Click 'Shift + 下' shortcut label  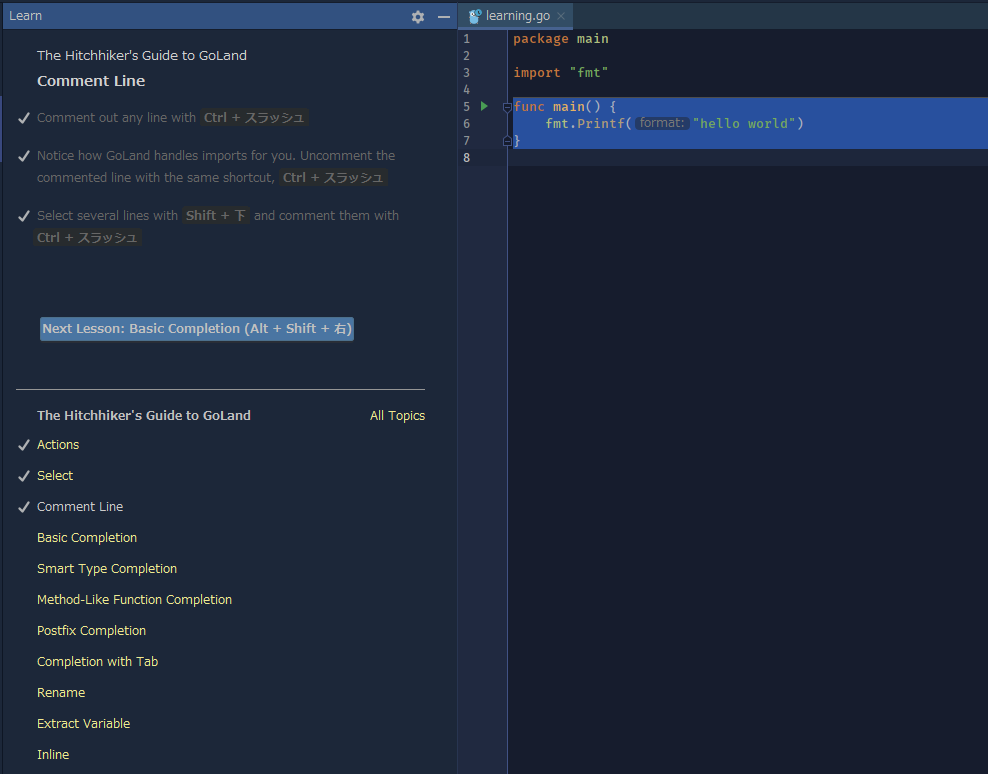click(x=216, y=216)
